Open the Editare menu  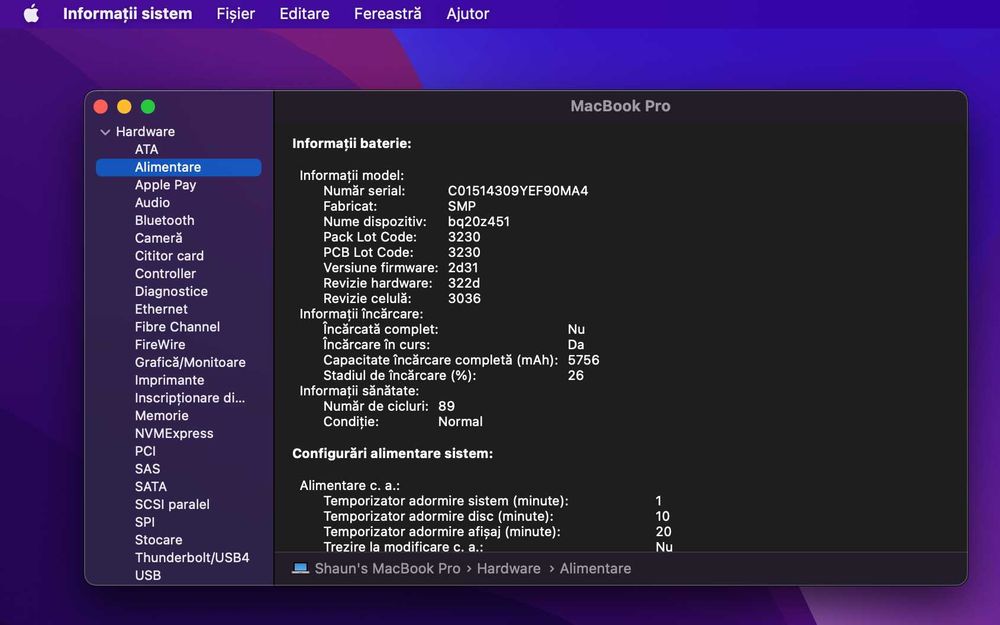point(304,13)
